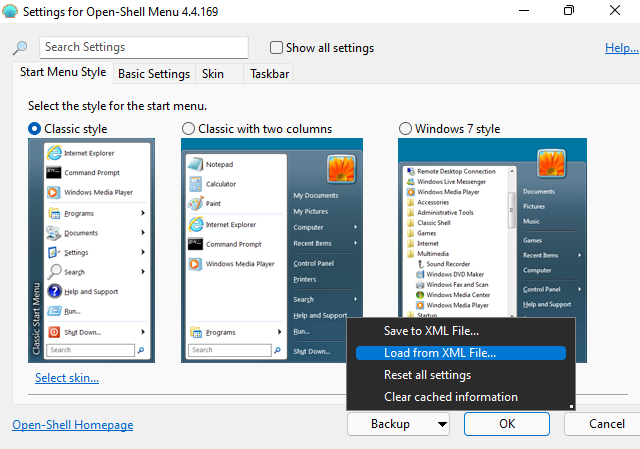Visit the Open-Shell Homepage link
640x449 pixels.
(73, 425)
